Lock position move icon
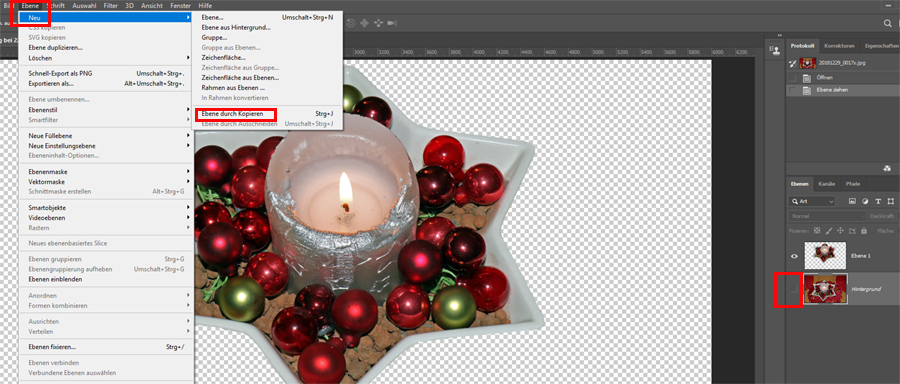 pos(840,231)
